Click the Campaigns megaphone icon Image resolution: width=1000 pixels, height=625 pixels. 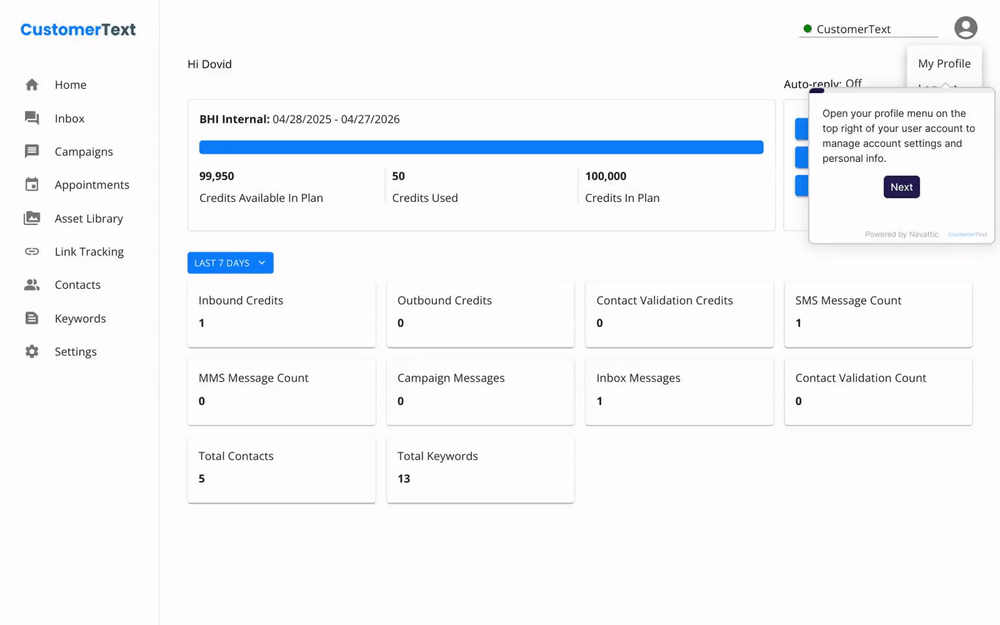[33, 151]
